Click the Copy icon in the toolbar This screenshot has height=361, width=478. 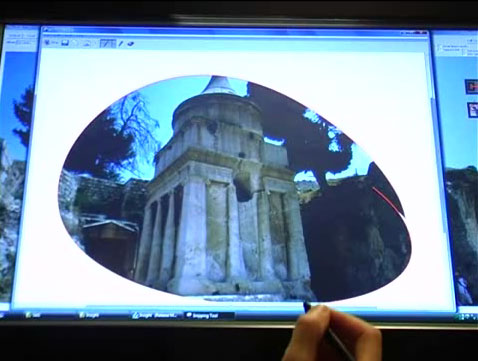tap(75, 43)
